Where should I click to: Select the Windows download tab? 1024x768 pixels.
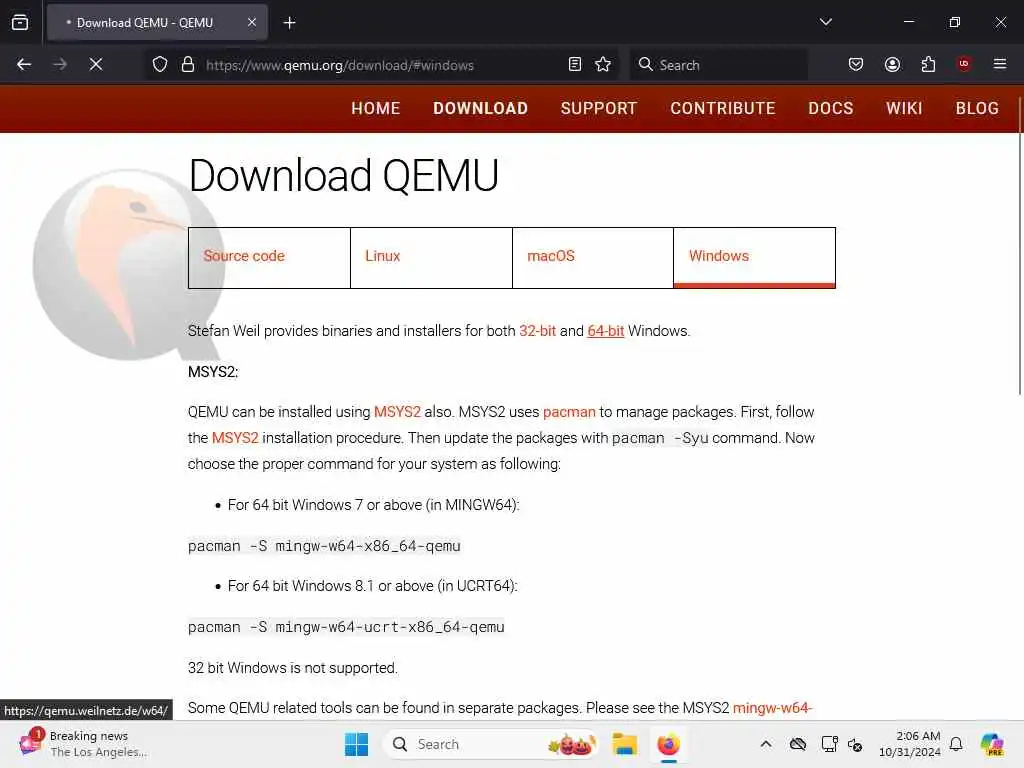tap(754, 257)
